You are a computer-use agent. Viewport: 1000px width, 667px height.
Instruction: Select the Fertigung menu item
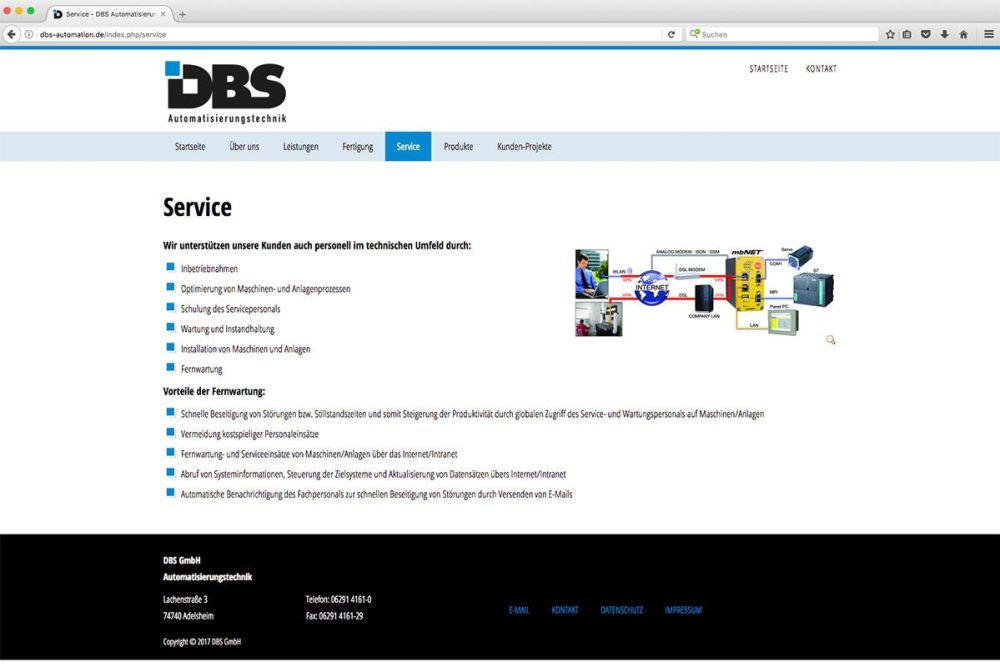[x=357, y=146]
